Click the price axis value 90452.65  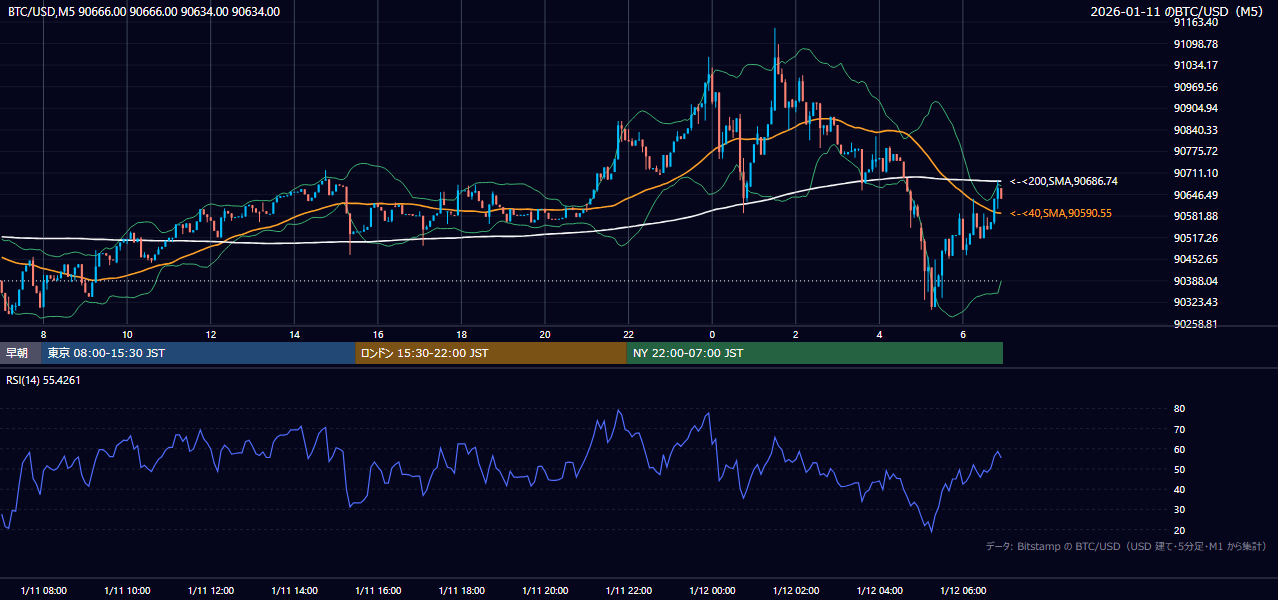click(x=1196, y=259)
